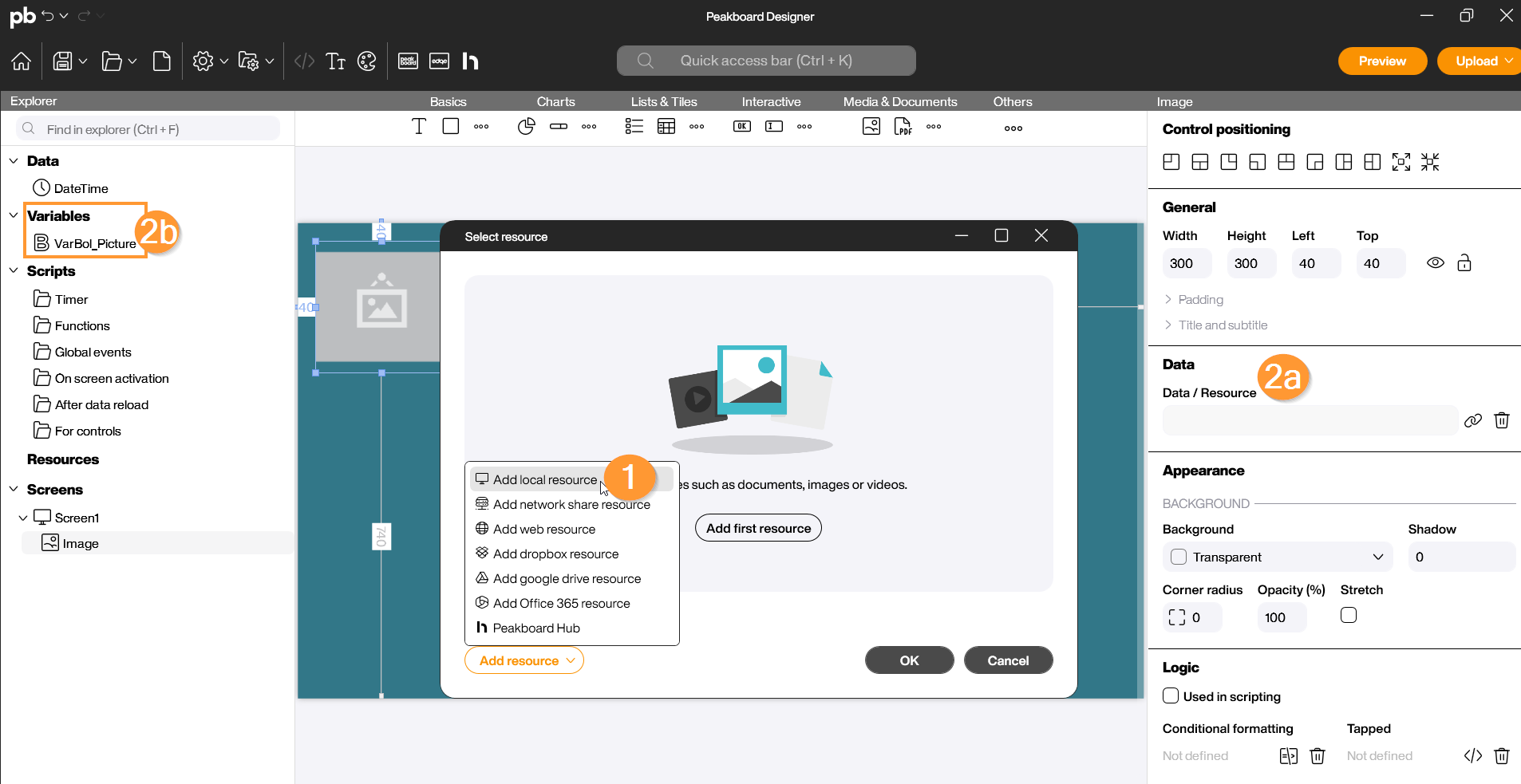The height and width of the screenshot is (784, 1521).
Task: Choose Add Office 365 resource menu item
Action: pyautogui.click(x=561, y=603)
